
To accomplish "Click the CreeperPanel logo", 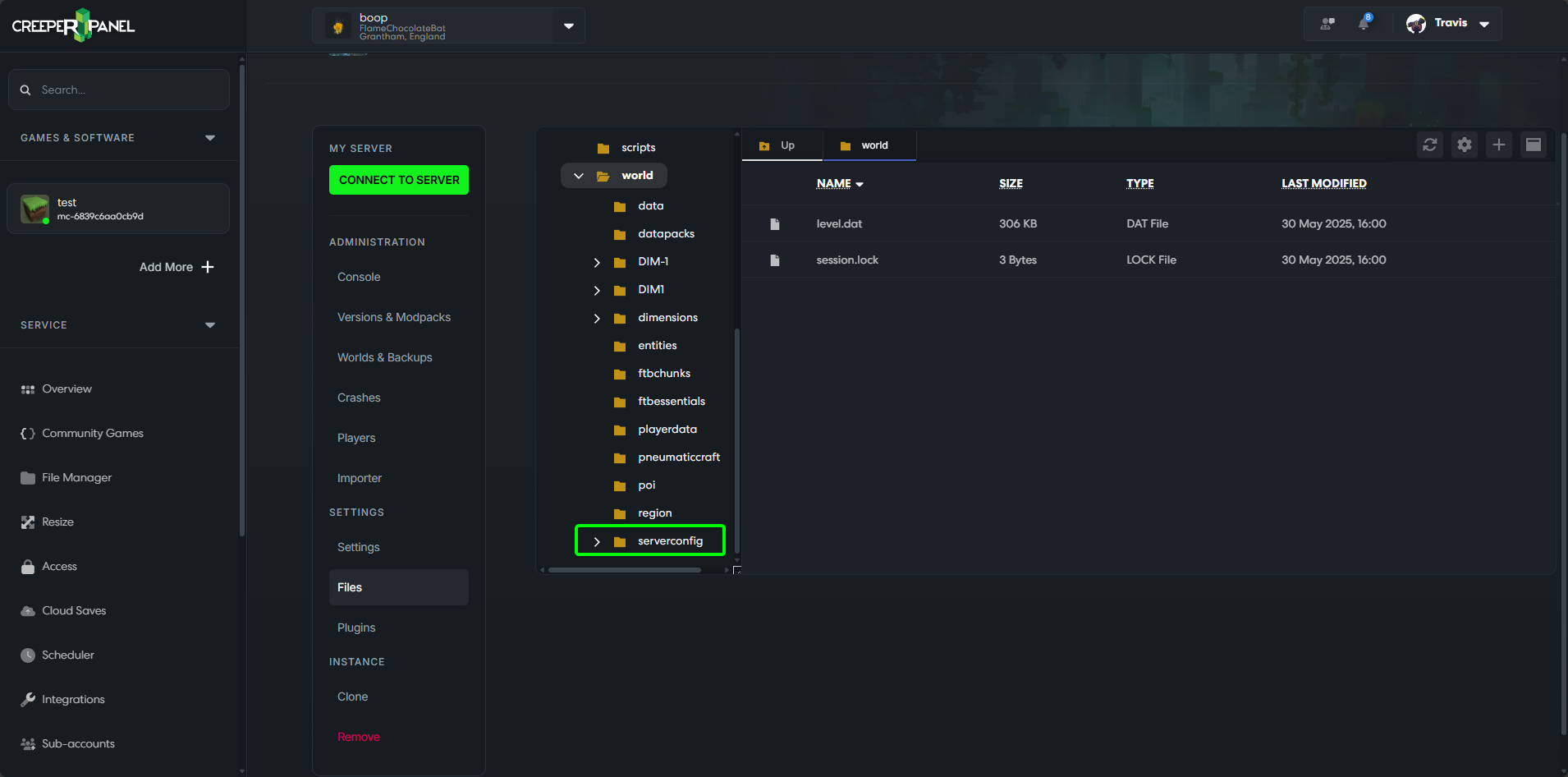I will (72, 25).
